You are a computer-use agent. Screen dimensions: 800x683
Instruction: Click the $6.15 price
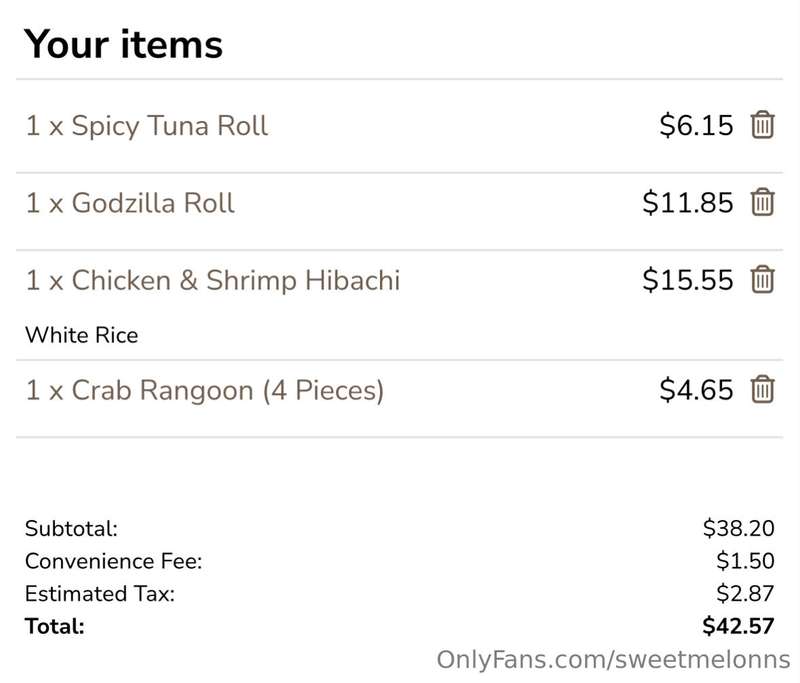[x=696, y=126]
